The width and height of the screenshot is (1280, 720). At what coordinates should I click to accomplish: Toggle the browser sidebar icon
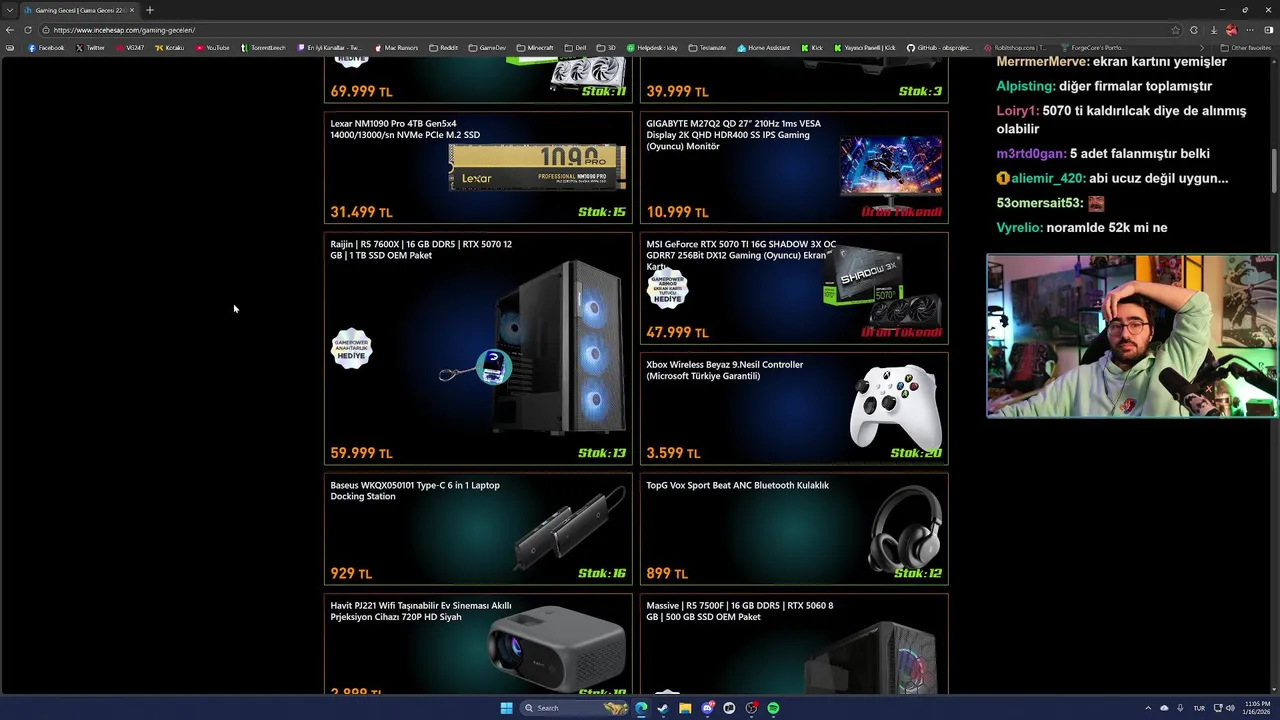pyautogui.click(x=1269, y=30)
